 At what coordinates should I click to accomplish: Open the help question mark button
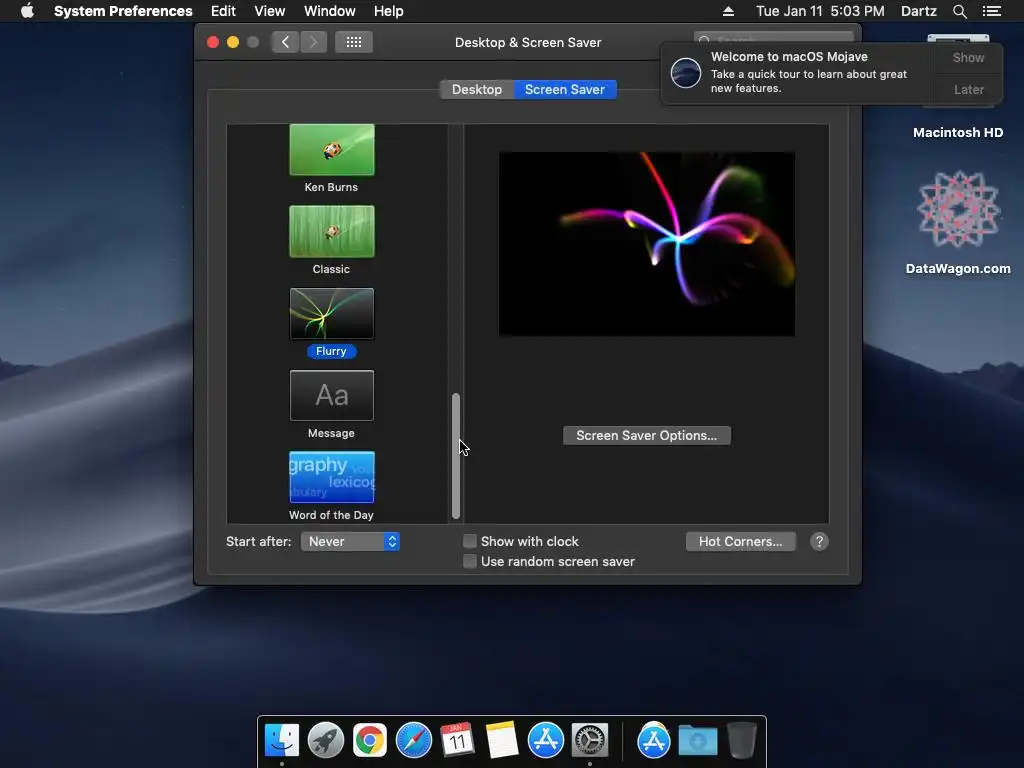coord(819,541)
